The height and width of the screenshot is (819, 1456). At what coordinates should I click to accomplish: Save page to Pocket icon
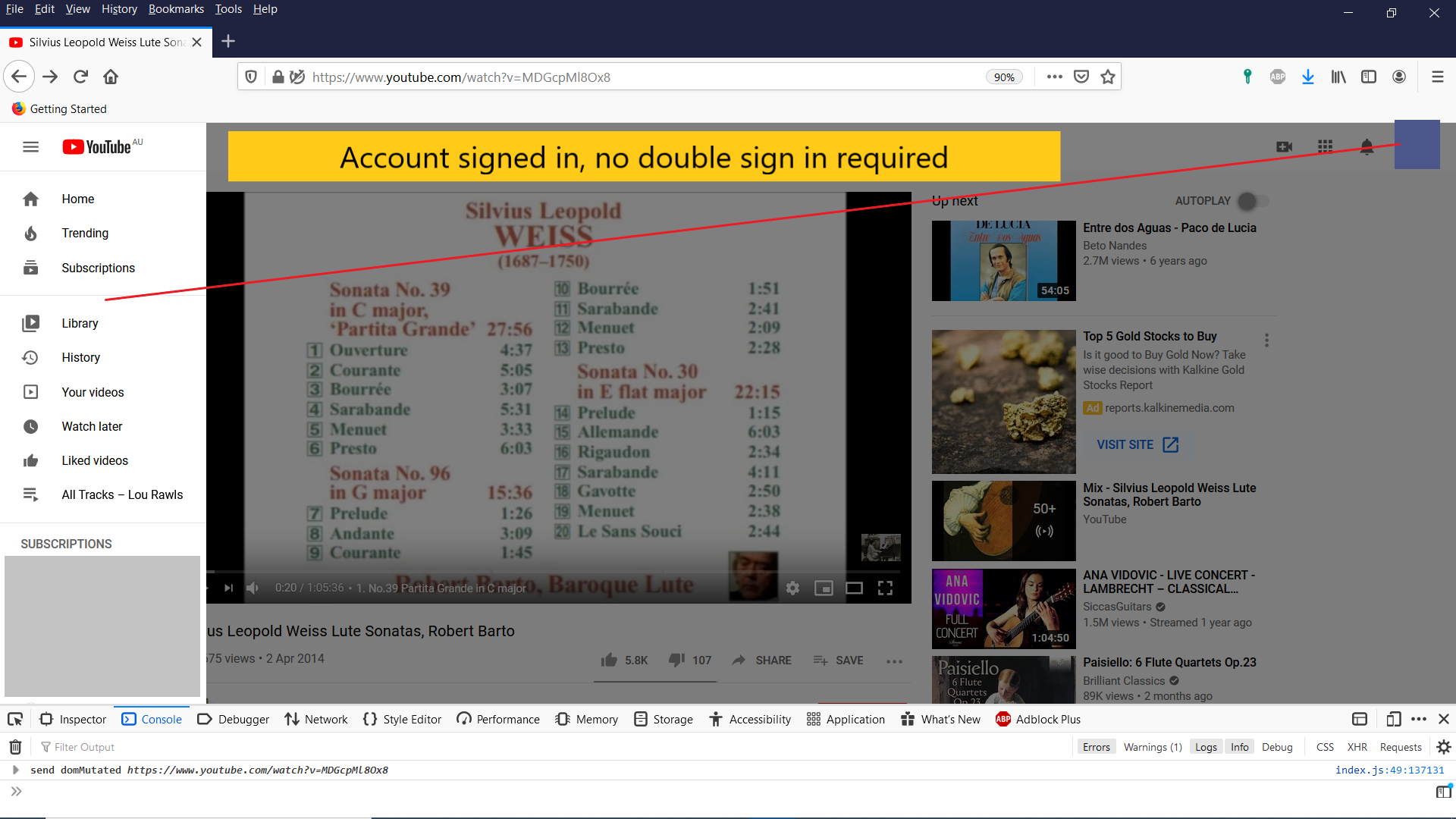click(x=1081, y=77)
